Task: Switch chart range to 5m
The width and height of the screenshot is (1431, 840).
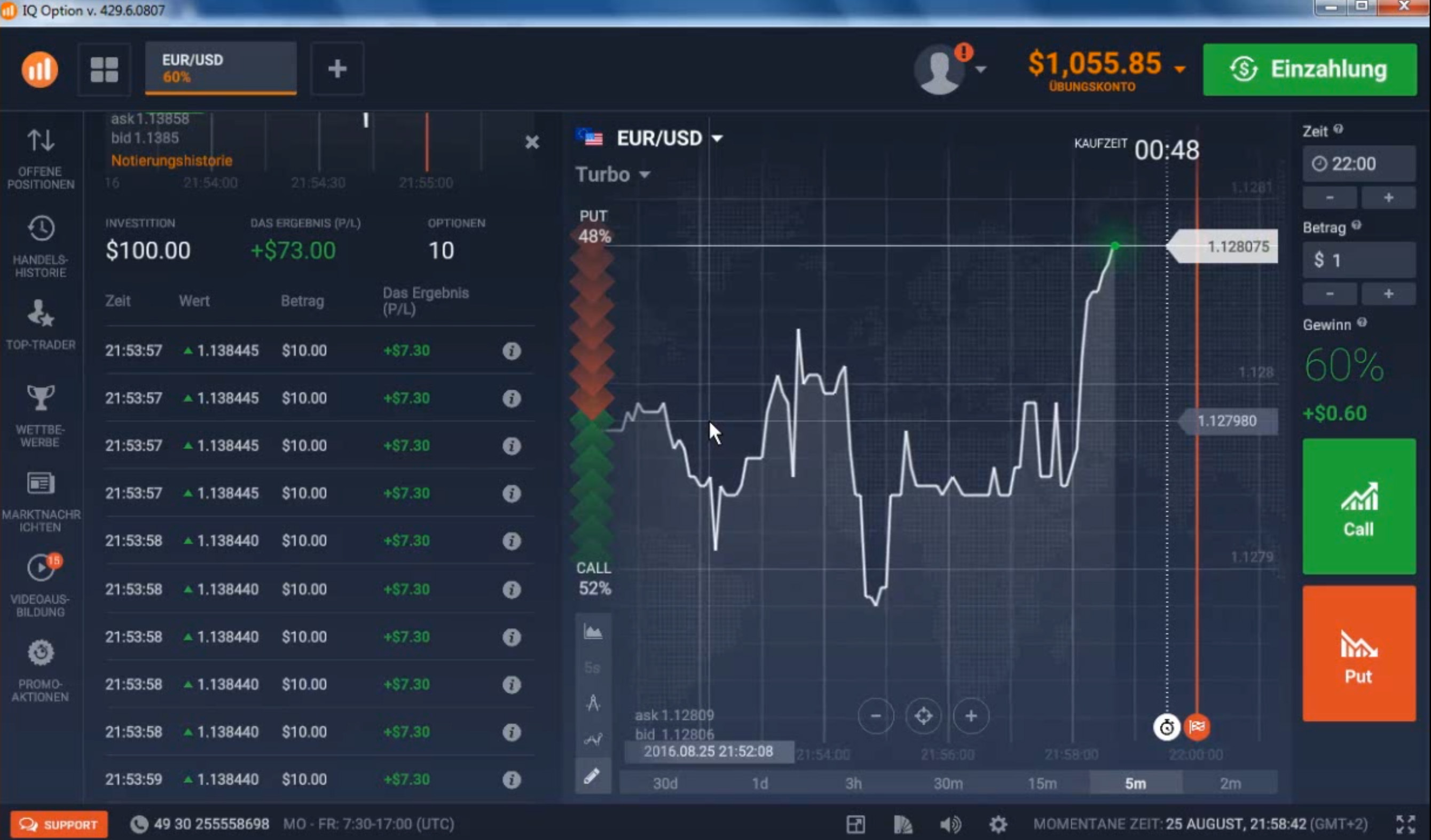Action: click(x=1136, y=783)
